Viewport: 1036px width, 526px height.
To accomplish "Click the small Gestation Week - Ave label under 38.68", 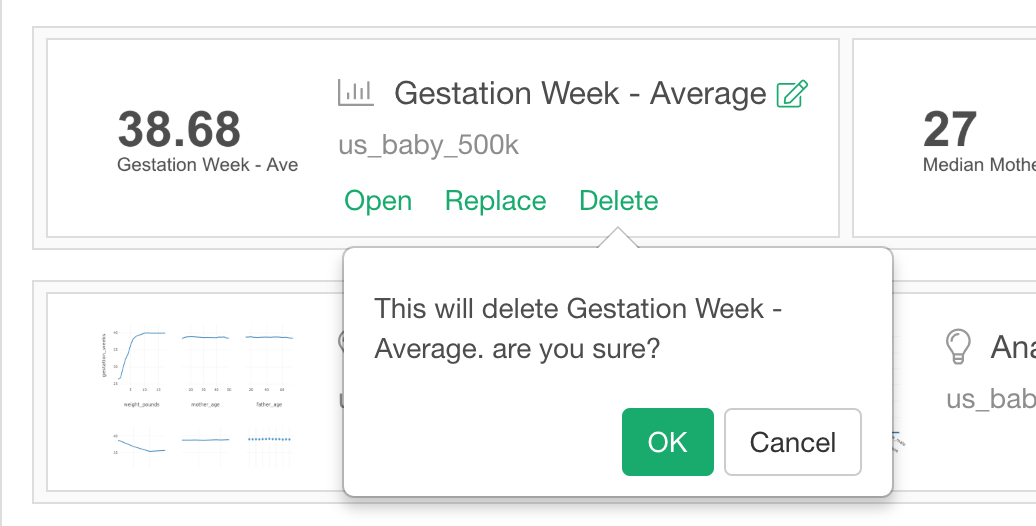I will tap(207, 165).
